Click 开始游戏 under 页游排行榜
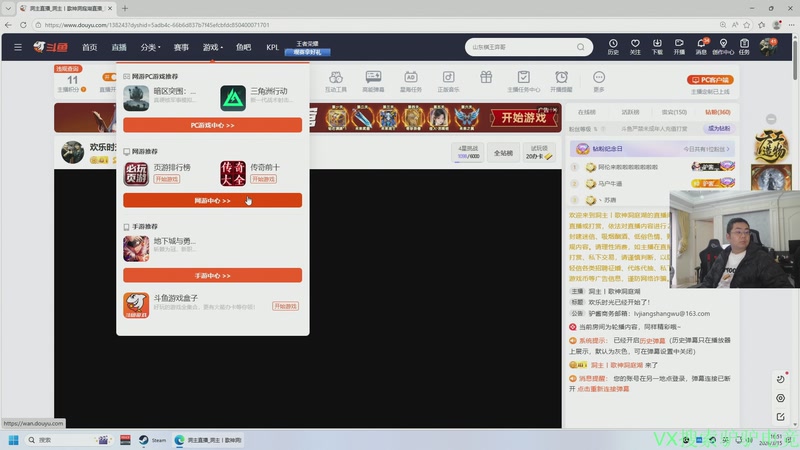800x450 pixels. point(167,179)
